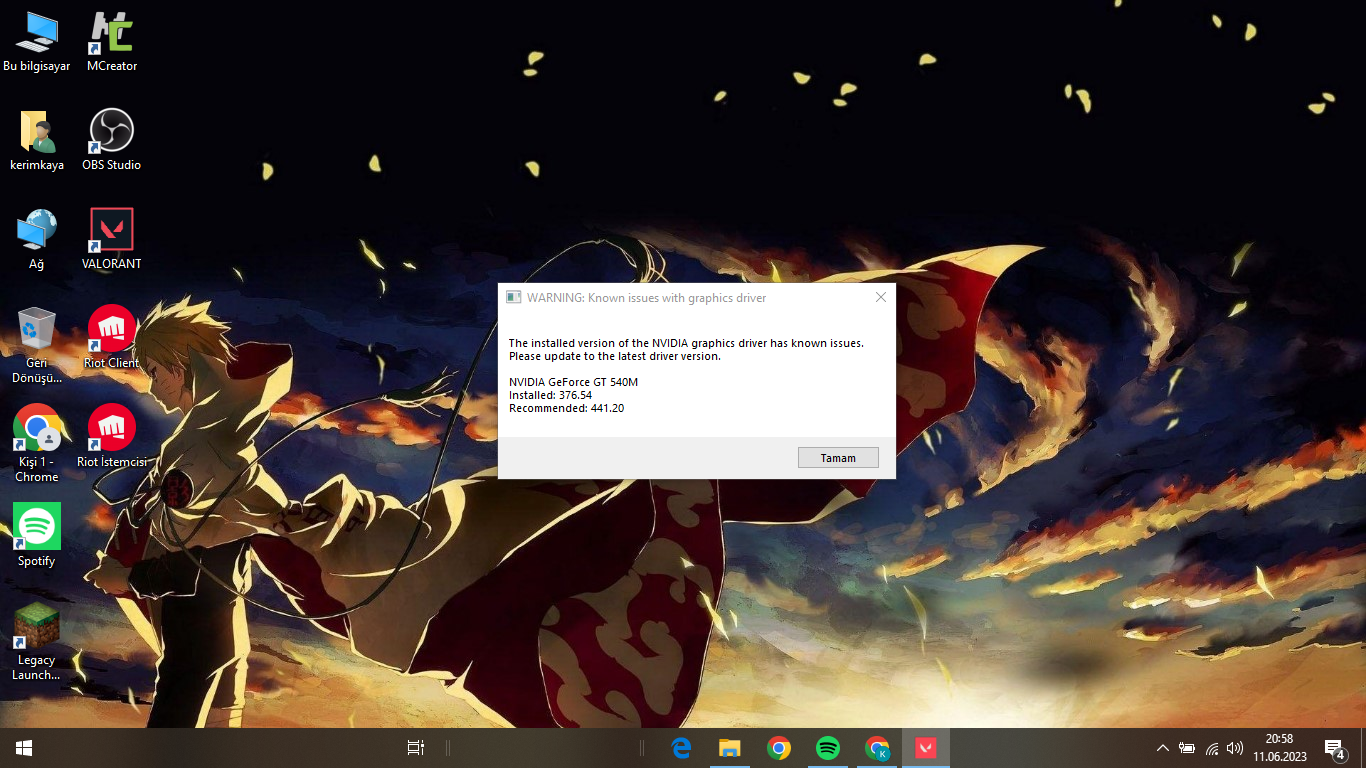
Task: Click the text 'Recommended: 441.20'
Action: click(x=566, y=408)
